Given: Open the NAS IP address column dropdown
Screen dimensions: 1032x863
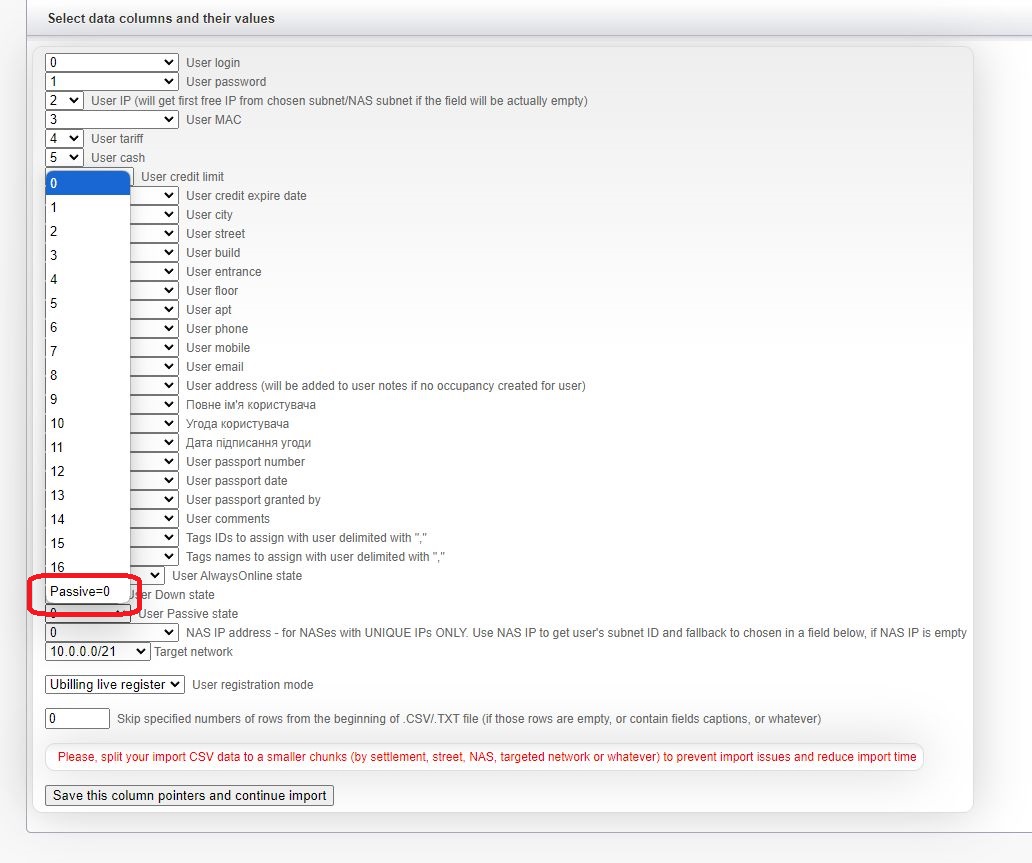Looking at the screenshot, I should pyautogui.click(x=111, y=633).
